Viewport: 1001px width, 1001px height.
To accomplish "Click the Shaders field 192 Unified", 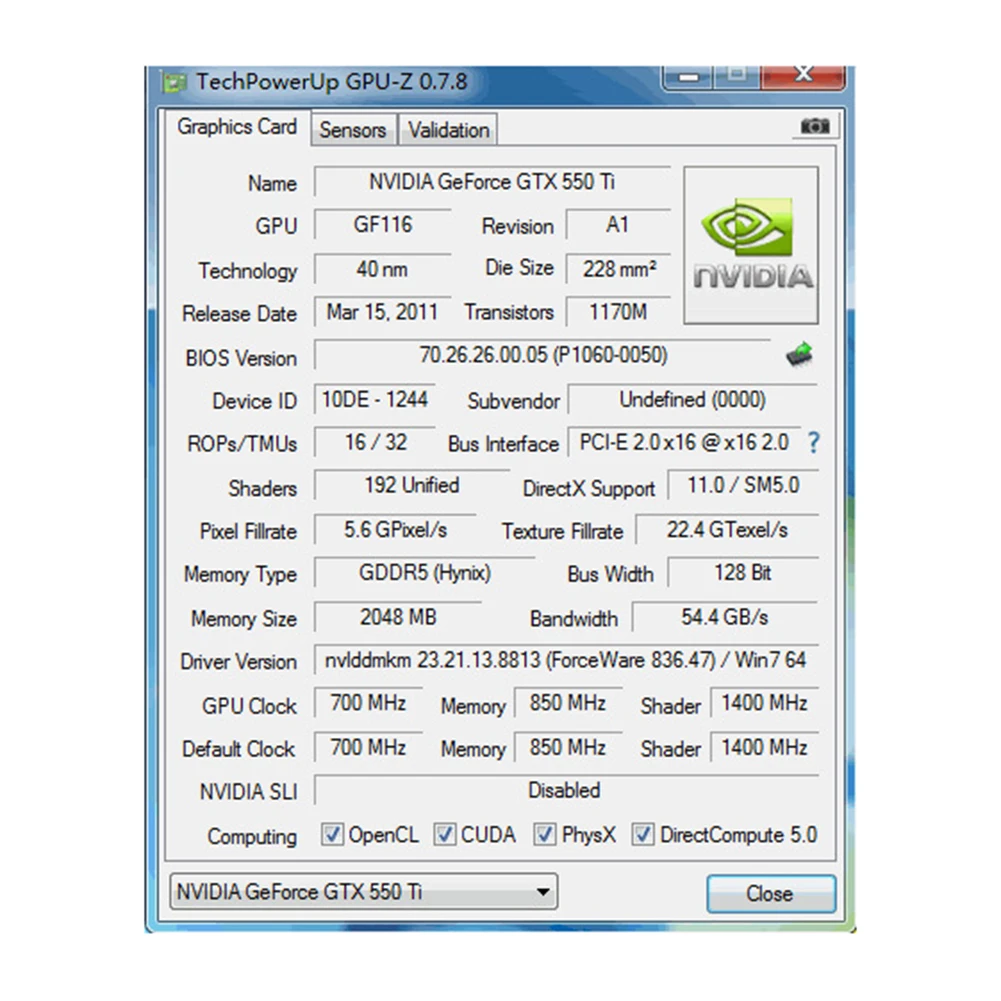I will (412, 486).
